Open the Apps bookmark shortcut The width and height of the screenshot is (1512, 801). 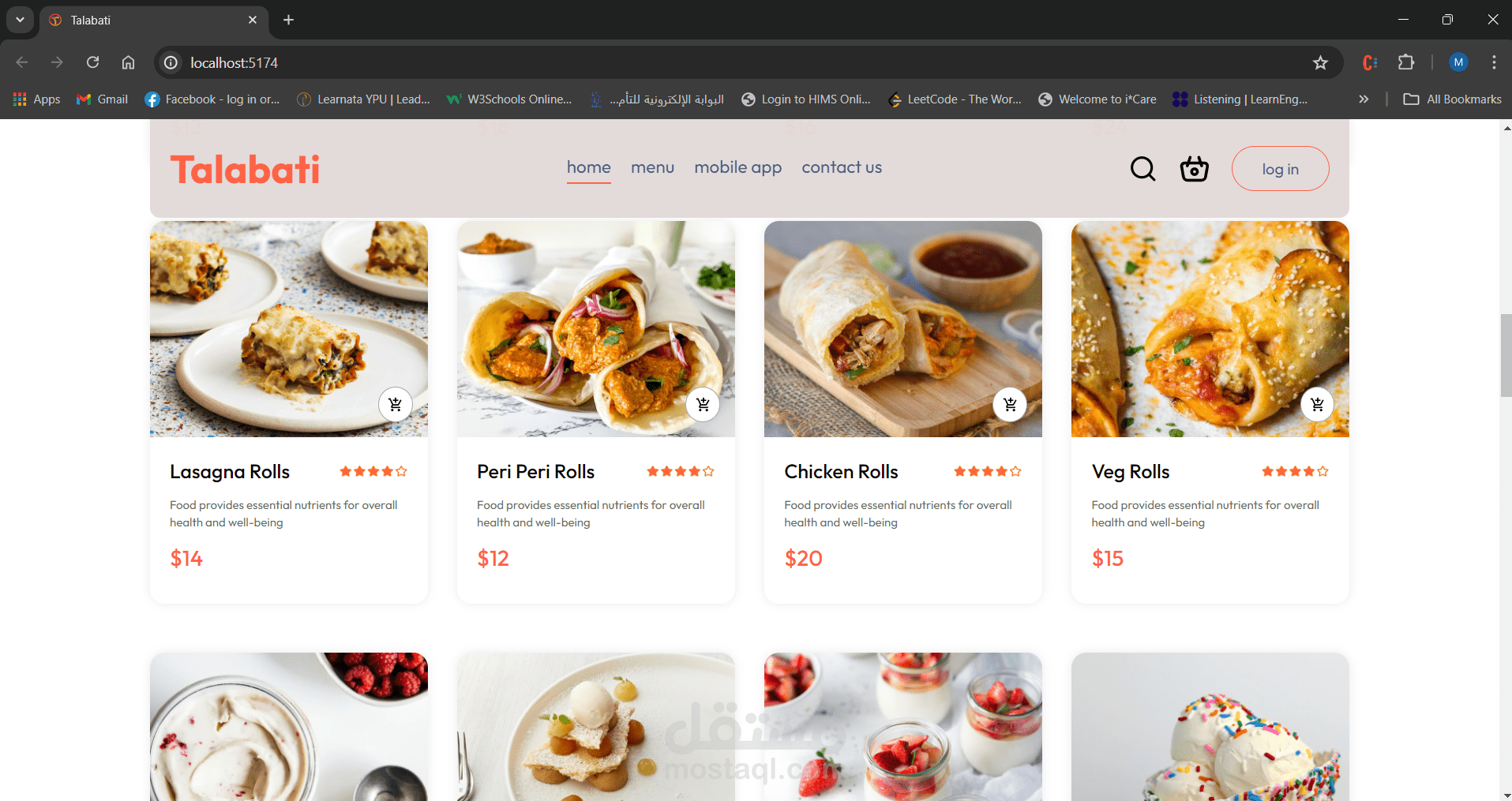click(x=37, y=99)
